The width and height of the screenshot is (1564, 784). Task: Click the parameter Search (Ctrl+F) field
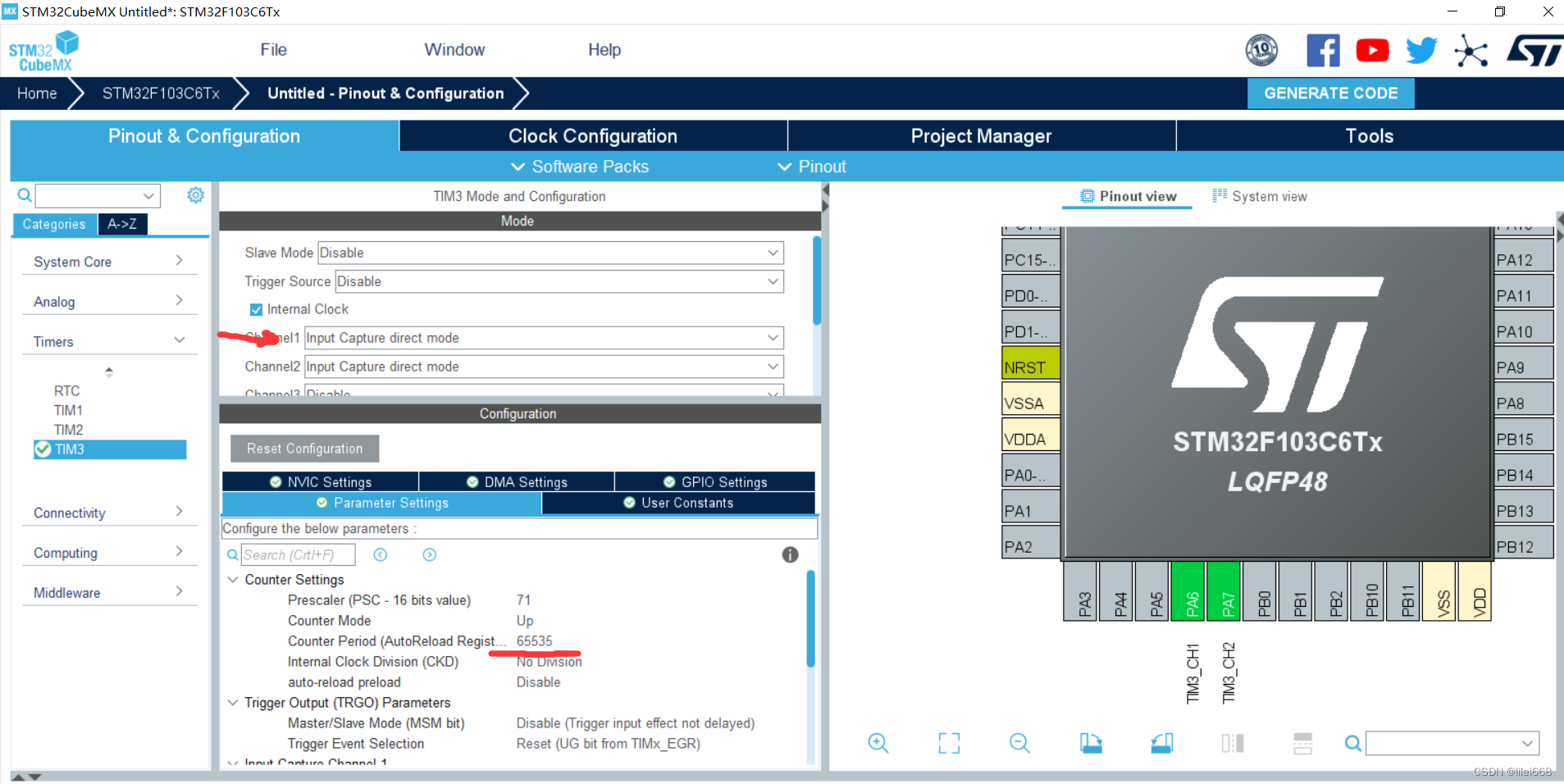[299, 555]
